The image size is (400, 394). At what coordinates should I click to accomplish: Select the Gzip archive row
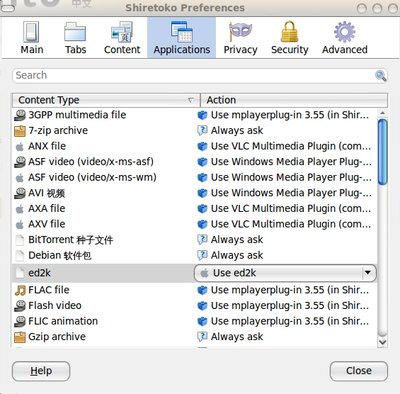pos(195,337)
